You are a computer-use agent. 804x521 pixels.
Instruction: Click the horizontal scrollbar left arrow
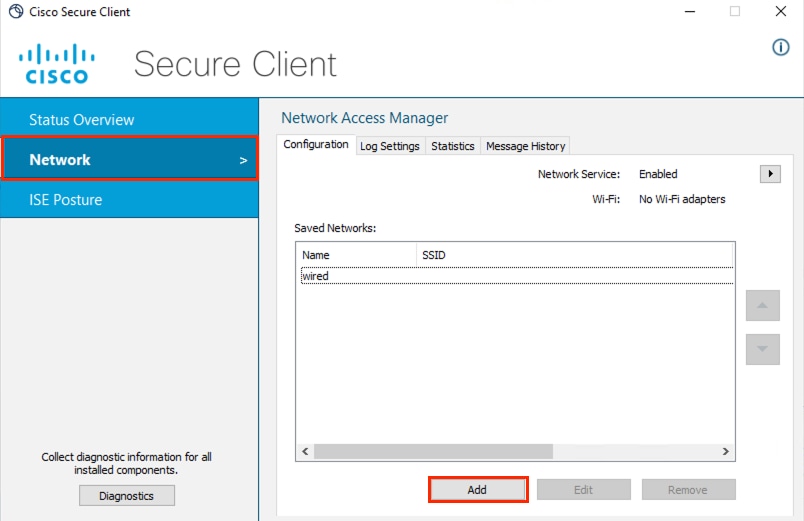[306, 451]
